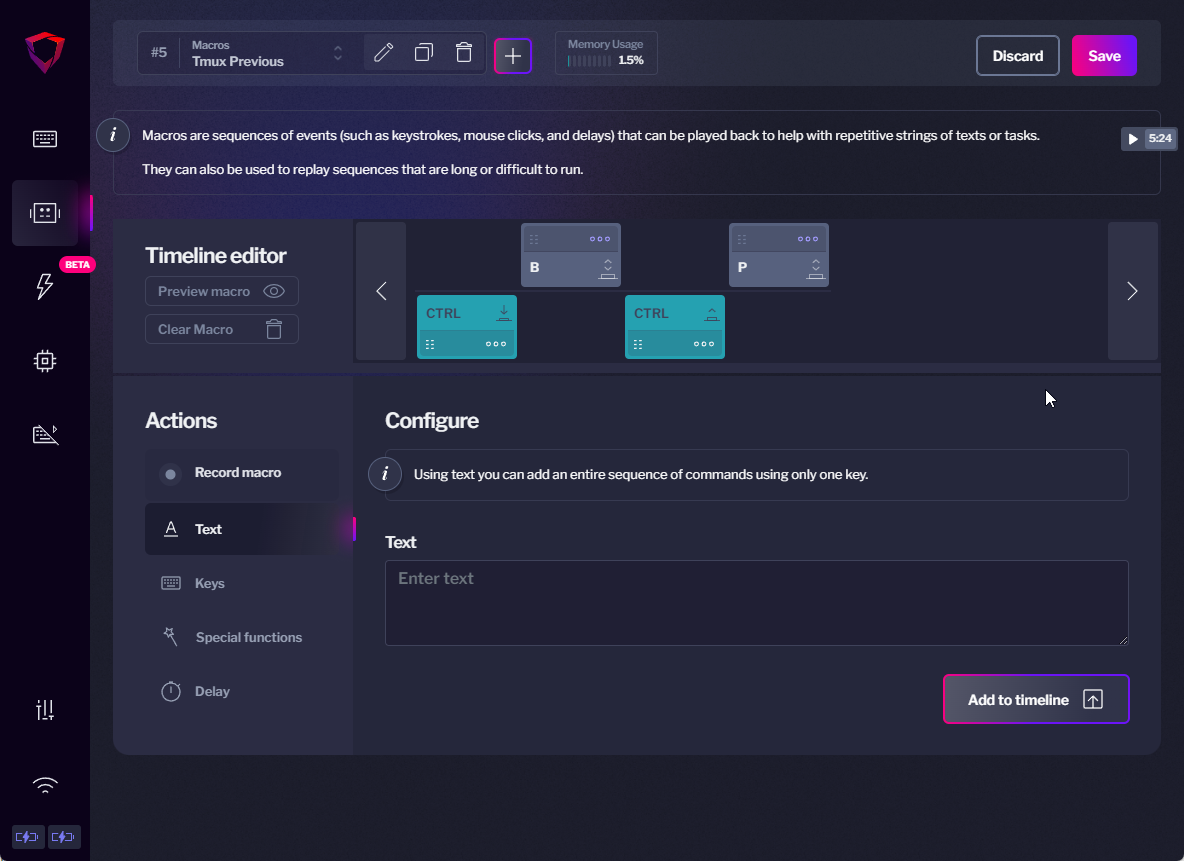Clear Macro from the timeline
This screenshot has width=1184, height=861.
point(221,329)
